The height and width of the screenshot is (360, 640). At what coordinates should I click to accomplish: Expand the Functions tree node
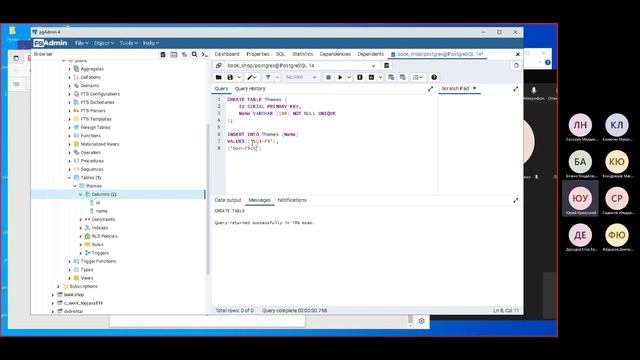tap(69, 136)
